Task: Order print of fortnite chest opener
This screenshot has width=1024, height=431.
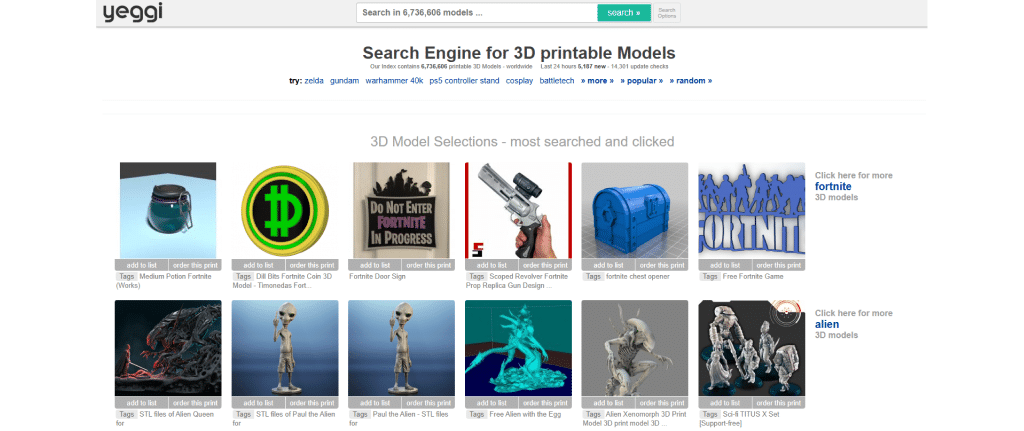Action: coord(662,265)
